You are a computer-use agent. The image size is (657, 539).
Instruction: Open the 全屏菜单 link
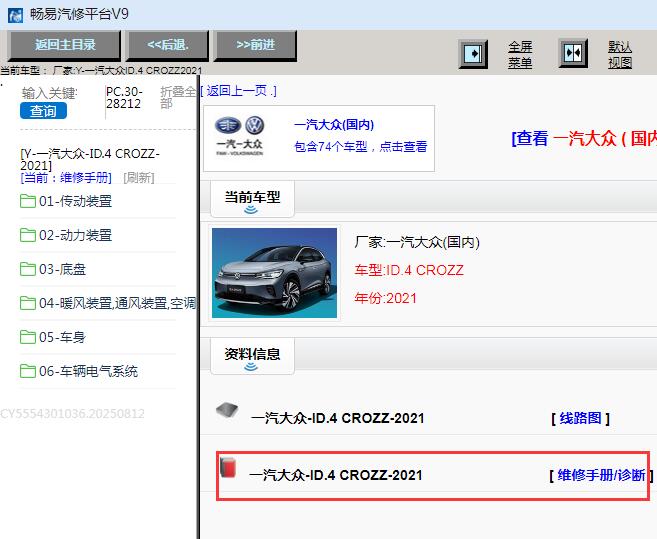520,54
